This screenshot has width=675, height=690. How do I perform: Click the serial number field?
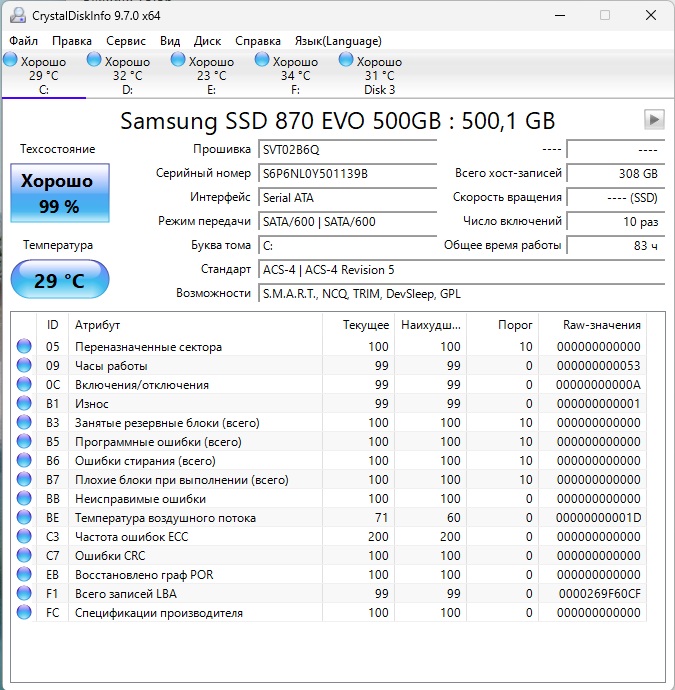tap(347, 173)
